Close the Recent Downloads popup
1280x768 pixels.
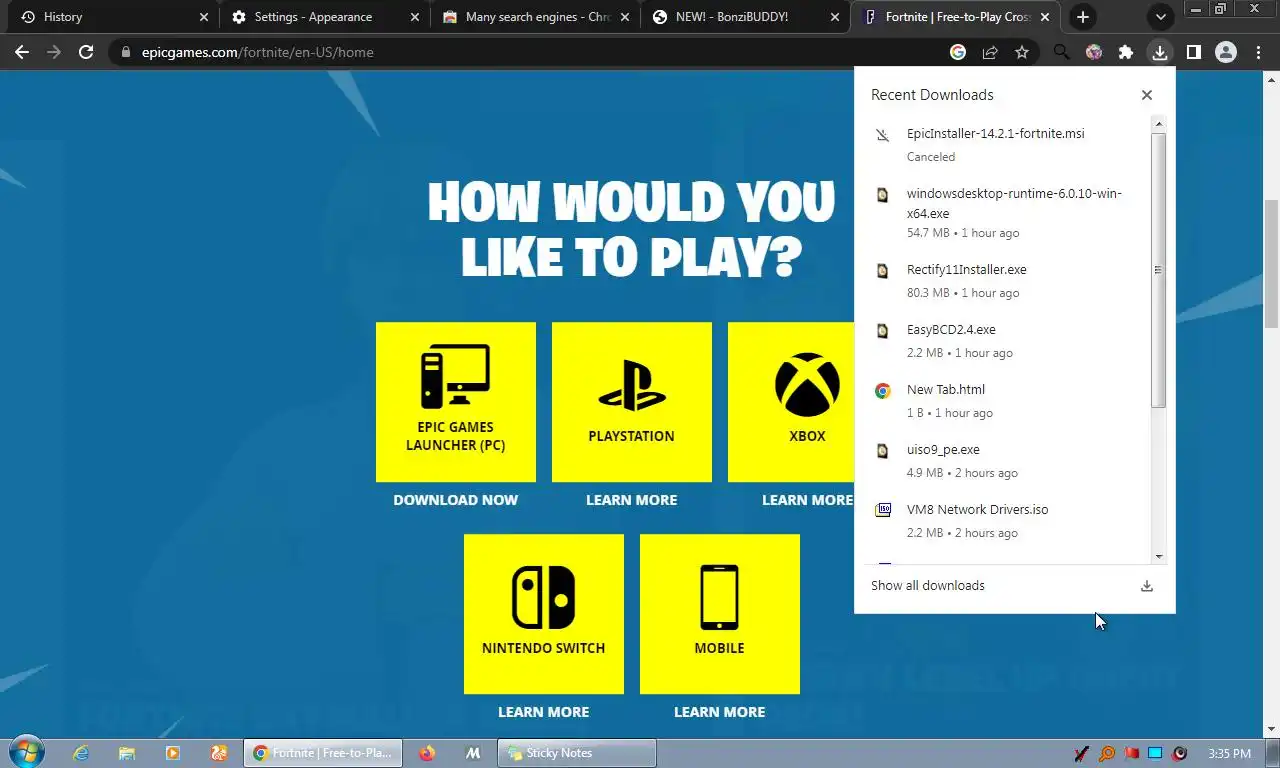(x=1146, y=95)
